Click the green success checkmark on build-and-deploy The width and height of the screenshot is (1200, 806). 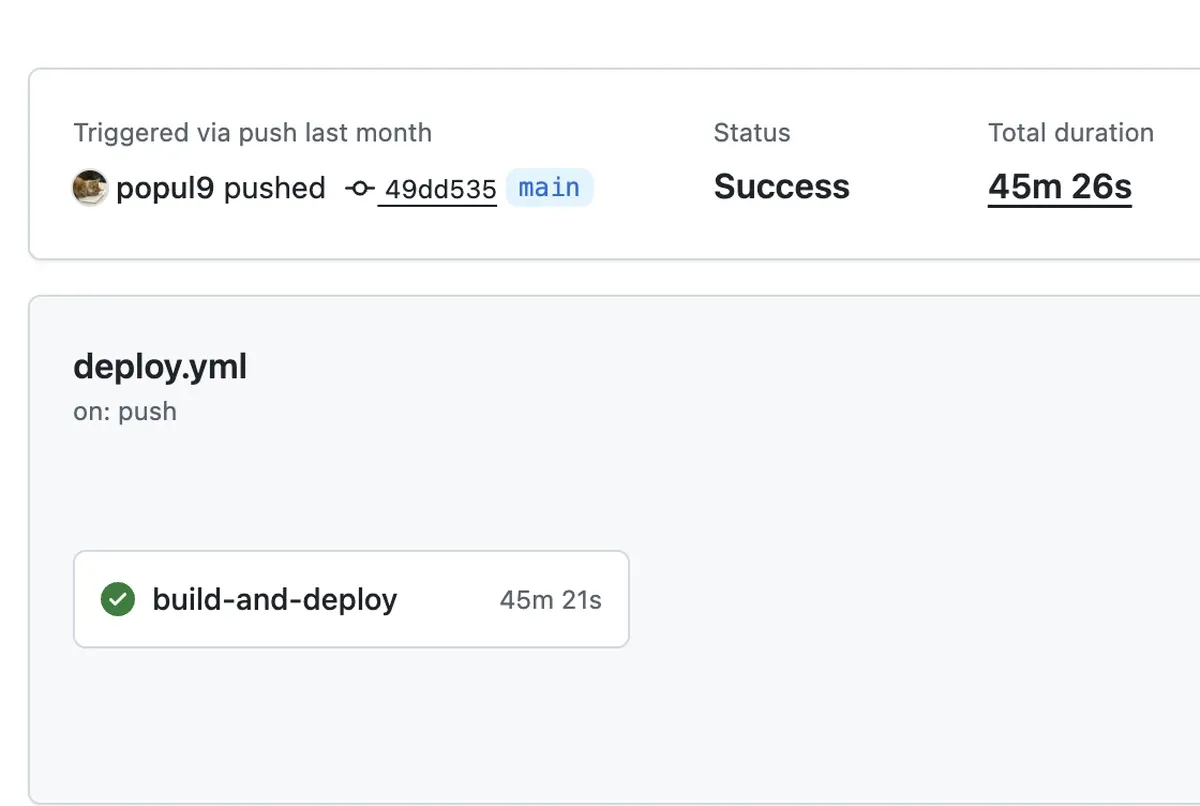pos(117,599)
